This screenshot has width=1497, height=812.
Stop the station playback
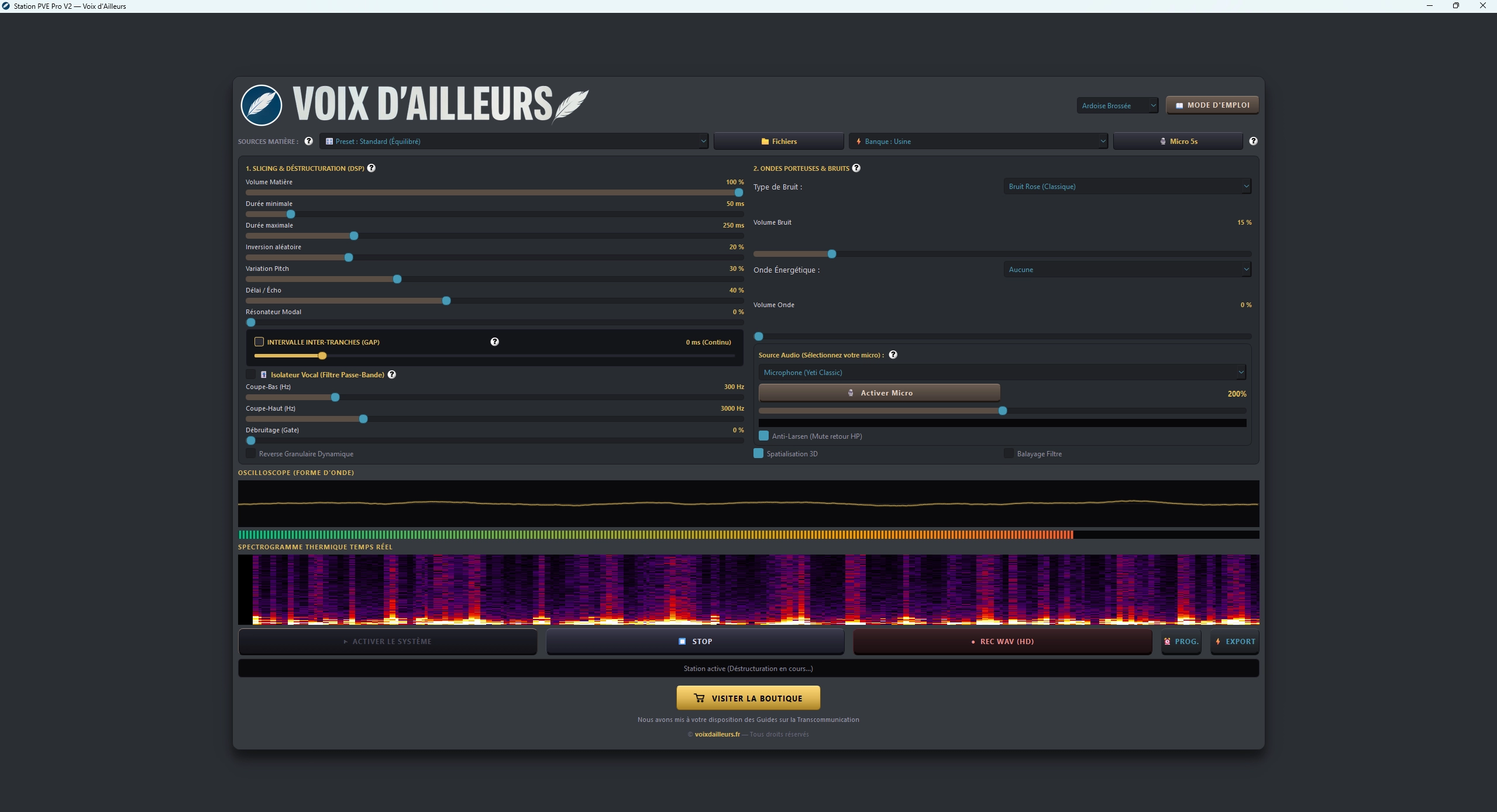coord(695,641)
